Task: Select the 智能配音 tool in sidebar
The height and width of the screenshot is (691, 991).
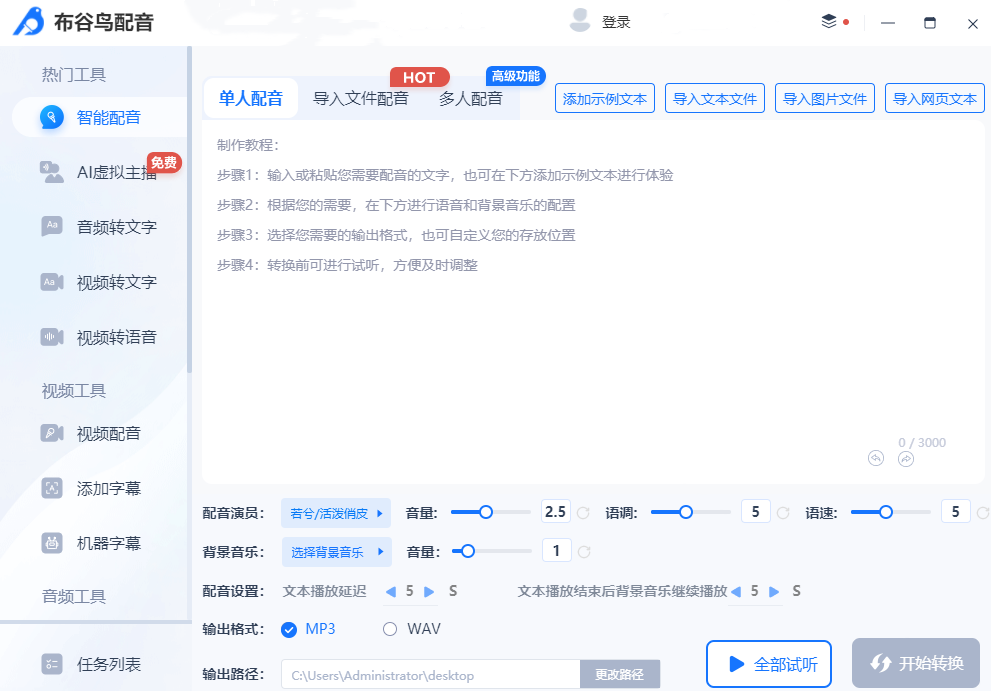Action: point(90,116)
